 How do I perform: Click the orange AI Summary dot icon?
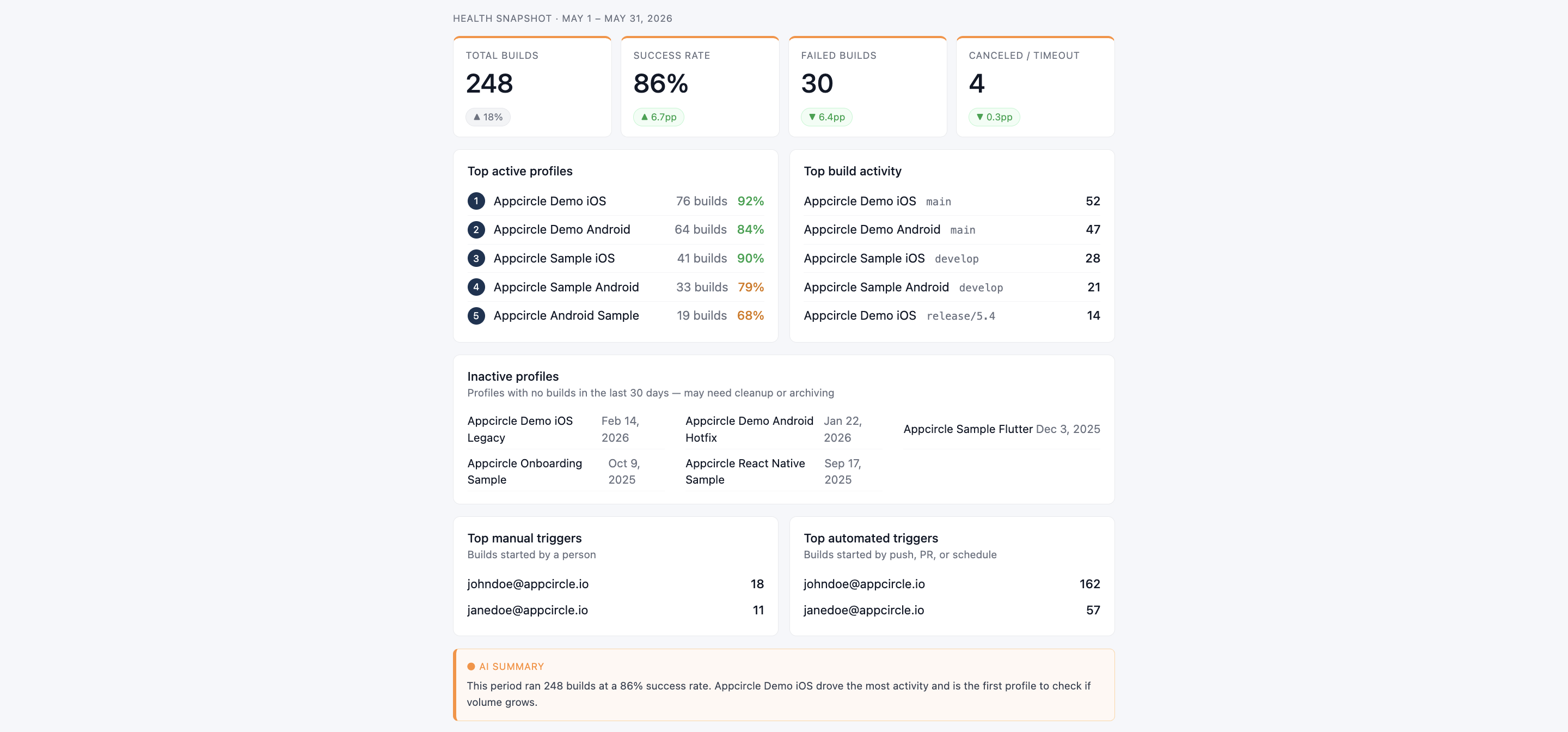[x=470, y=666]
